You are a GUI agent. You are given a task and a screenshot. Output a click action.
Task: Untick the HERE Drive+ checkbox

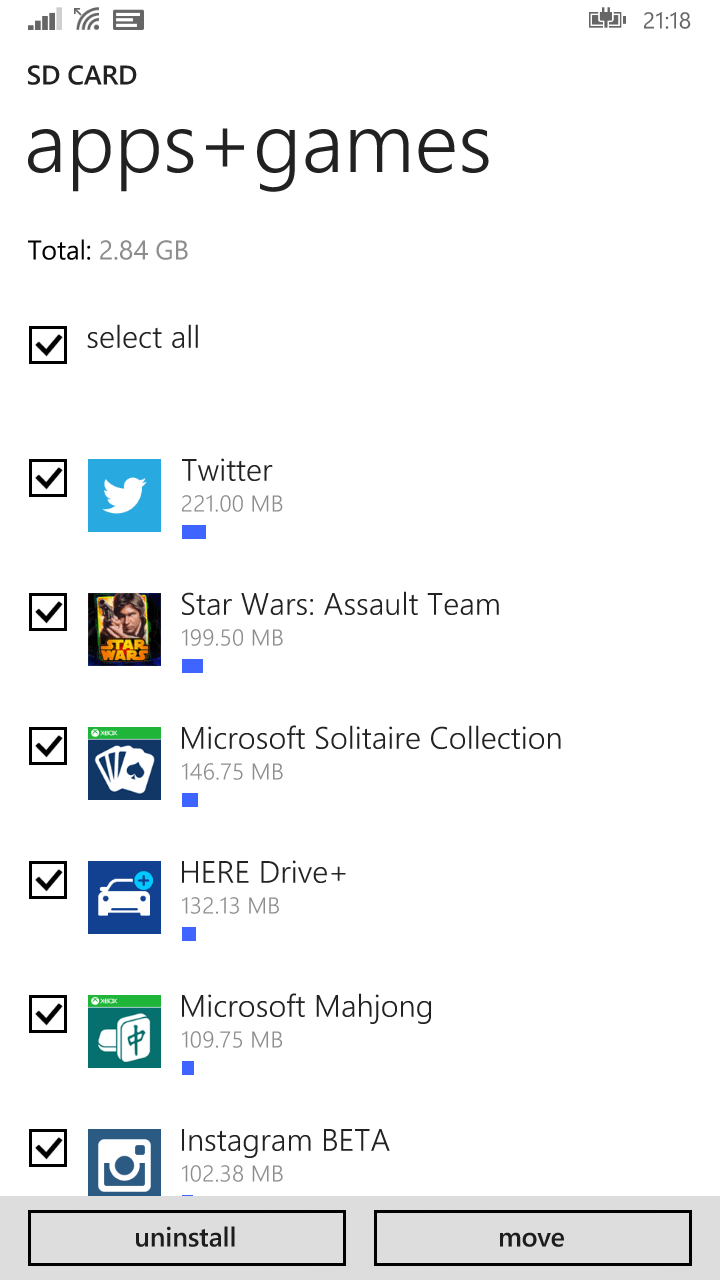click(x=48, y=880)
